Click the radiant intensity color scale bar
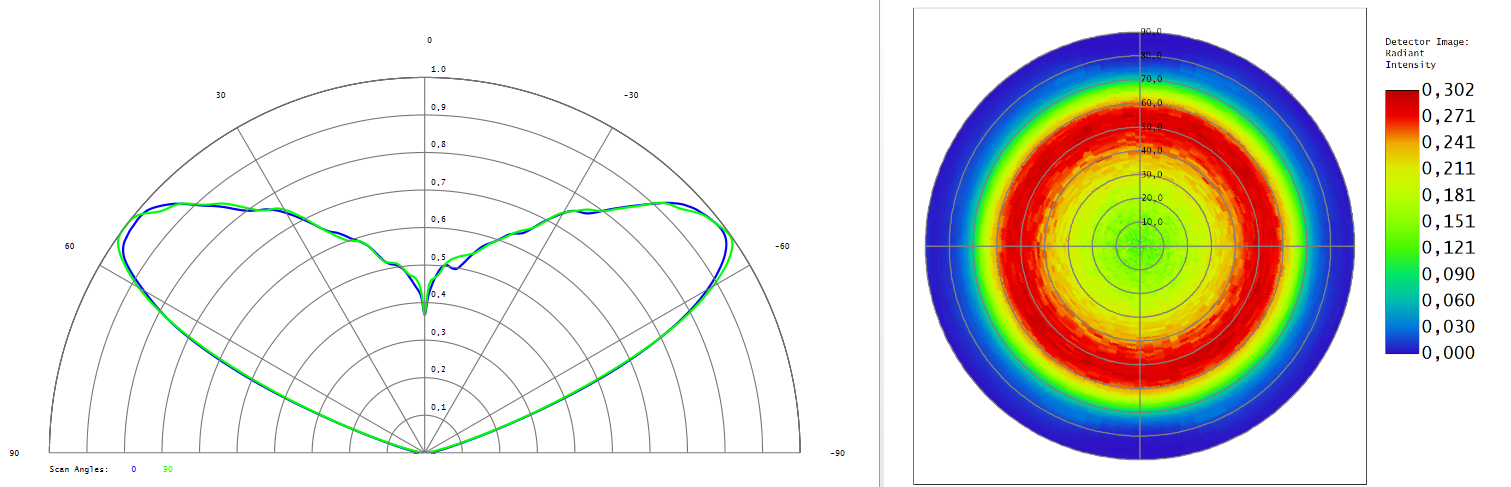 coord(1402,221)
